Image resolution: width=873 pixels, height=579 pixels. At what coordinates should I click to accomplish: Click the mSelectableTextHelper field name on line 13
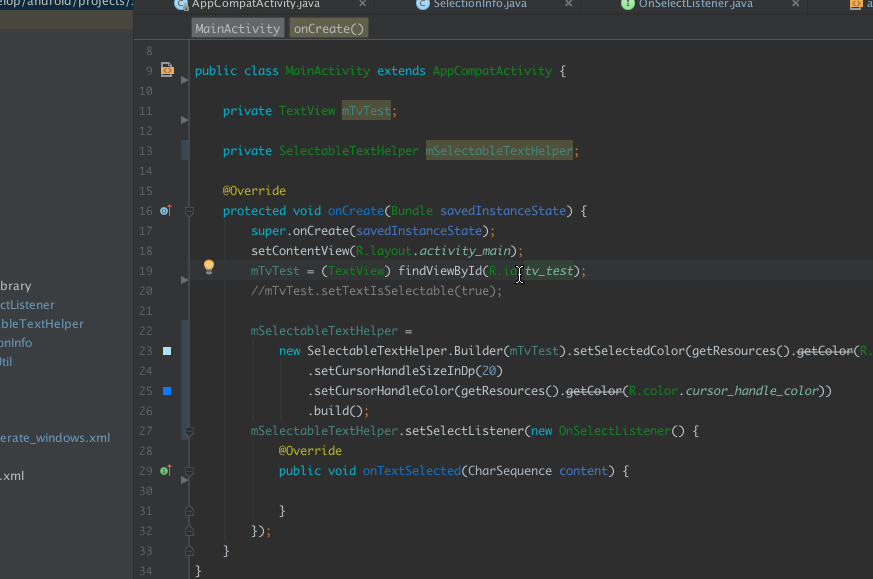click(499, 151)
